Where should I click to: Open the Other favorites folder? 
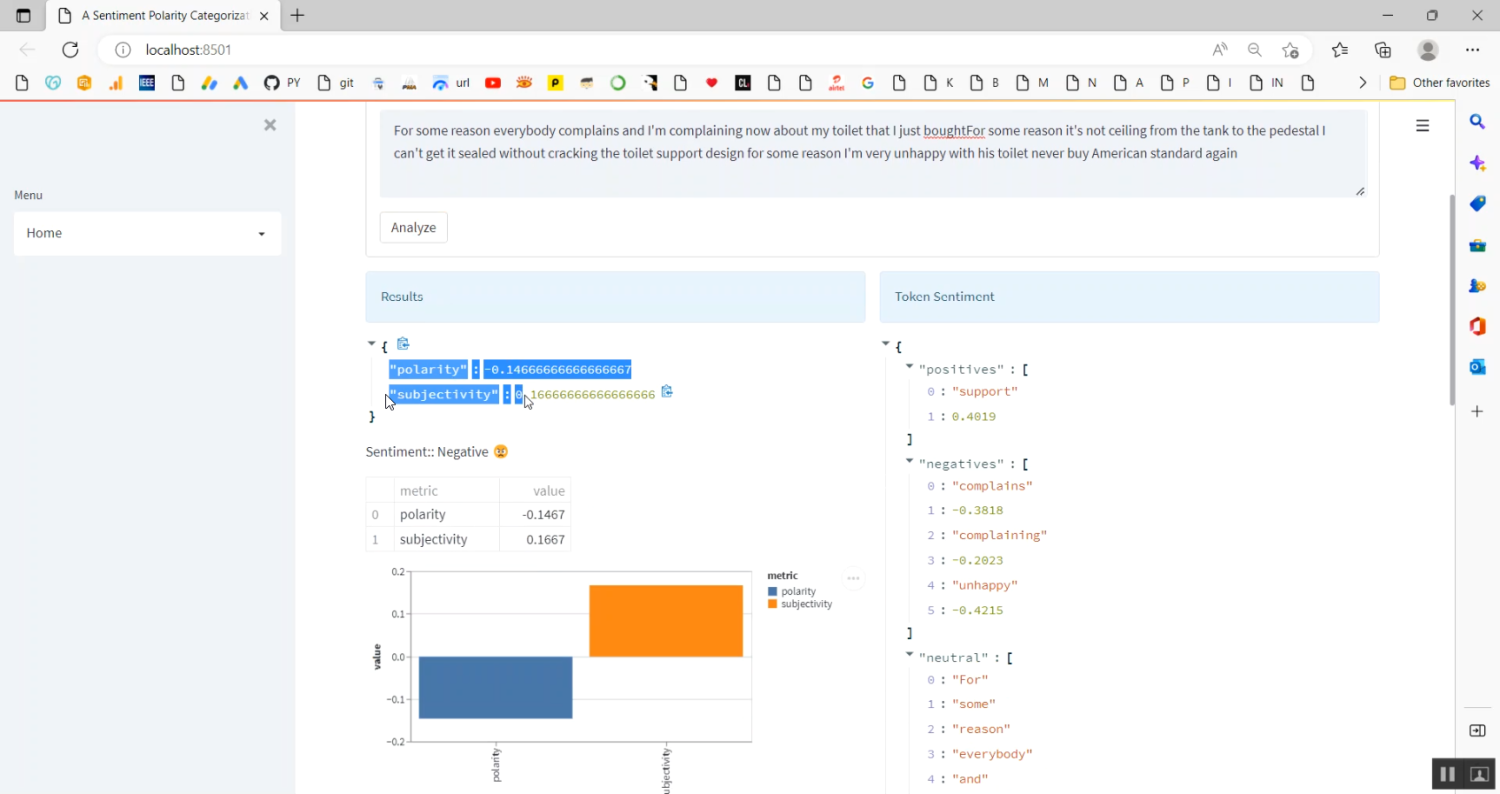[1440, 83]
